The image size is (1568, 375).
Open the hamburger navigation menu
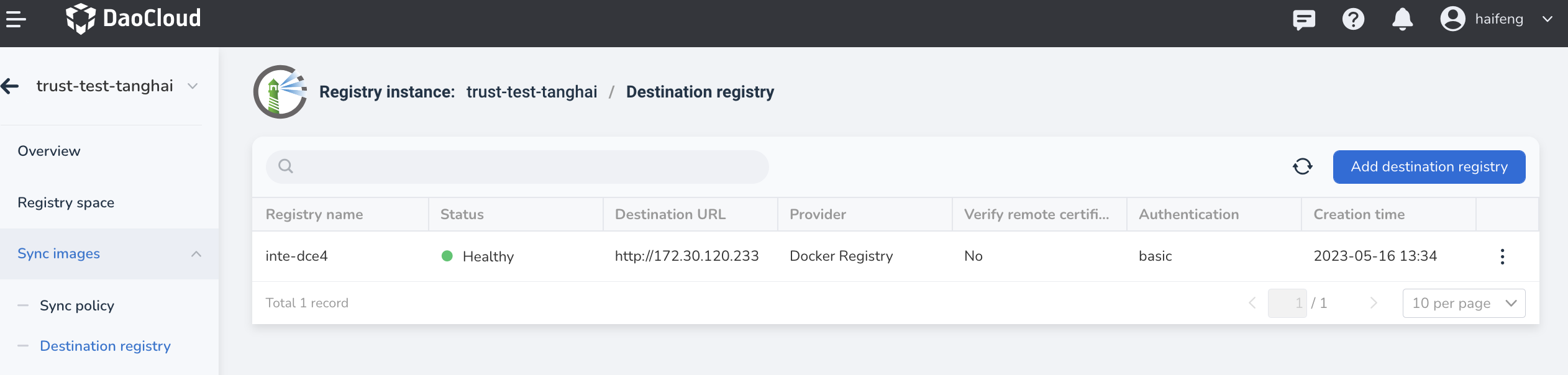(x=16, y=19)
